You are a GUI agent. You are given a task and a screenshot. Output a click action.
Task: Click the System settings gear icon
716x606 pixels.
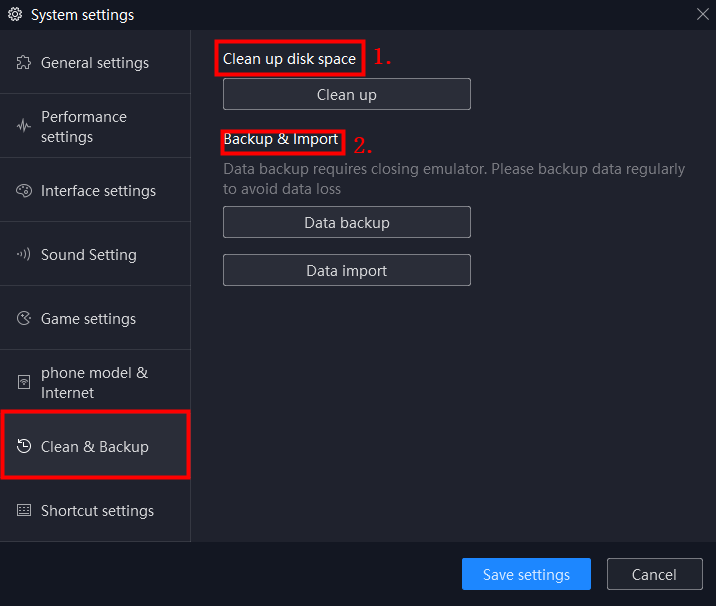click(x=15, y=15)
